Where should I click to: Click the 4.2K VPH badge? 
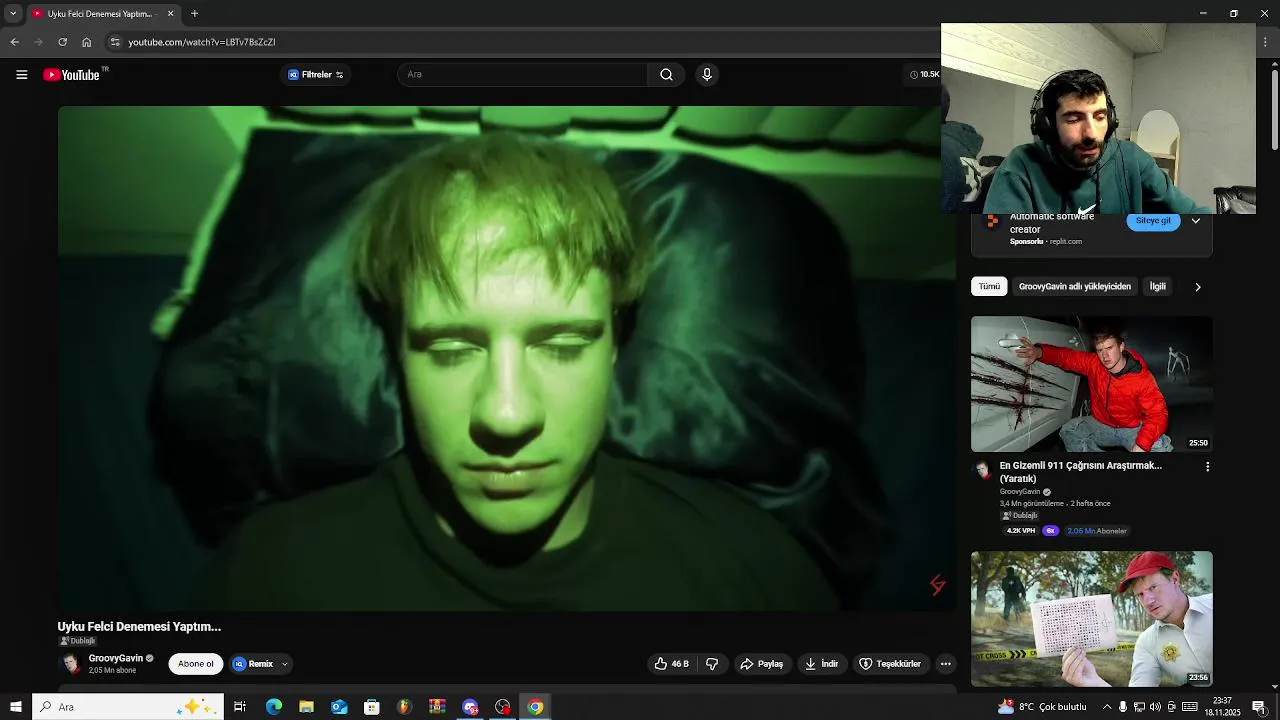pyautogui.click(x=1020, y=531)
